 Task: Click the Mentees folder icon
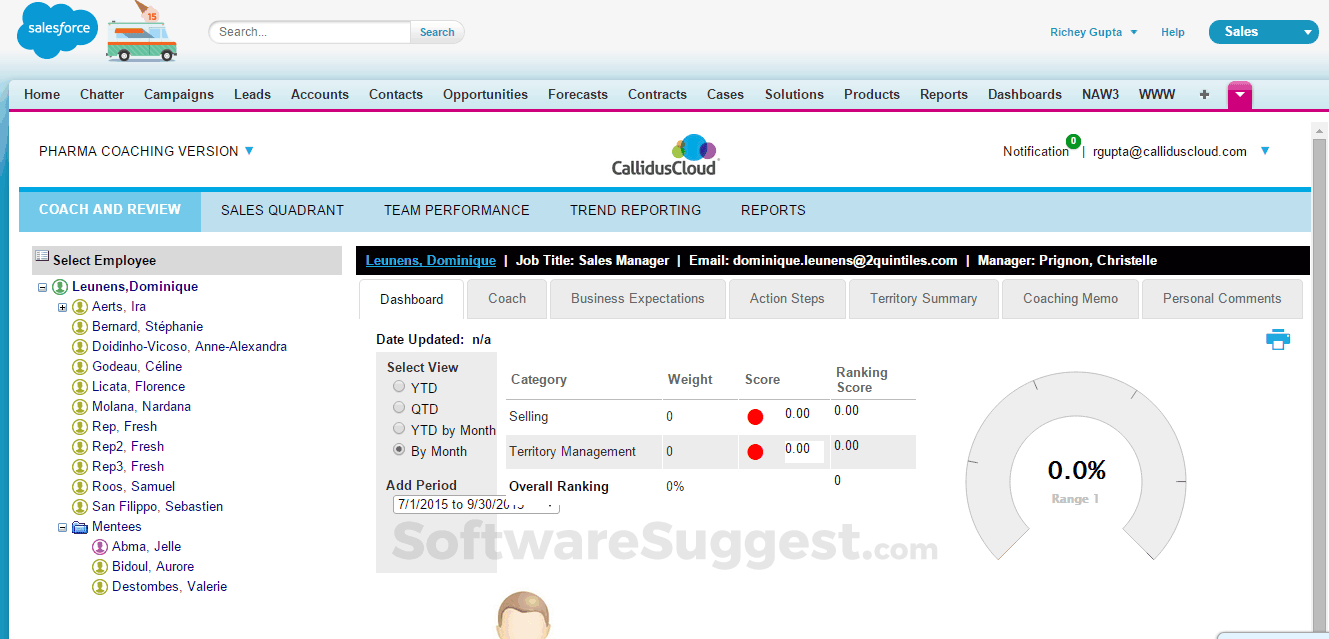[x=80, y=527]
